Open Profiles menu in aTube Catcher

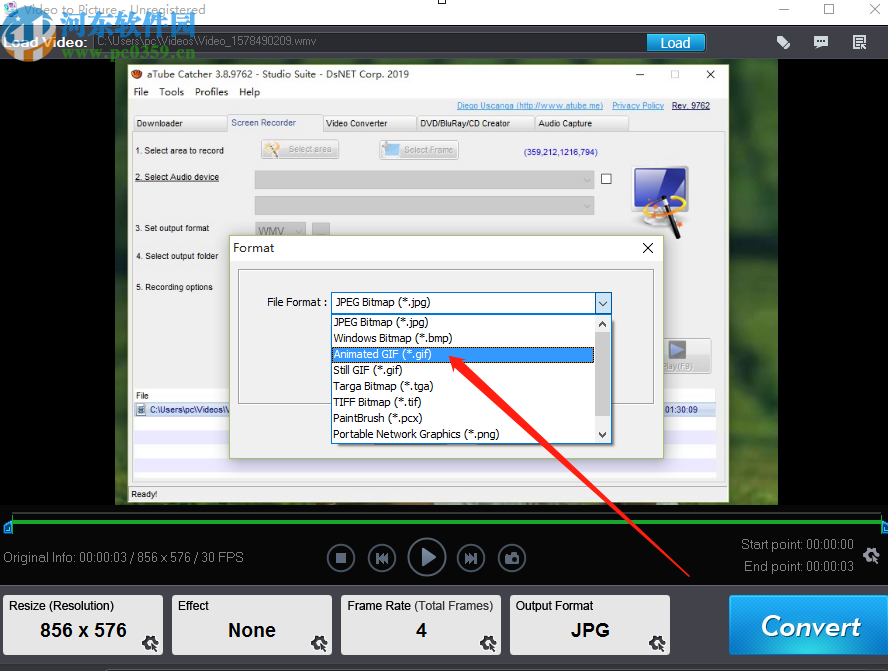[211, 92]
